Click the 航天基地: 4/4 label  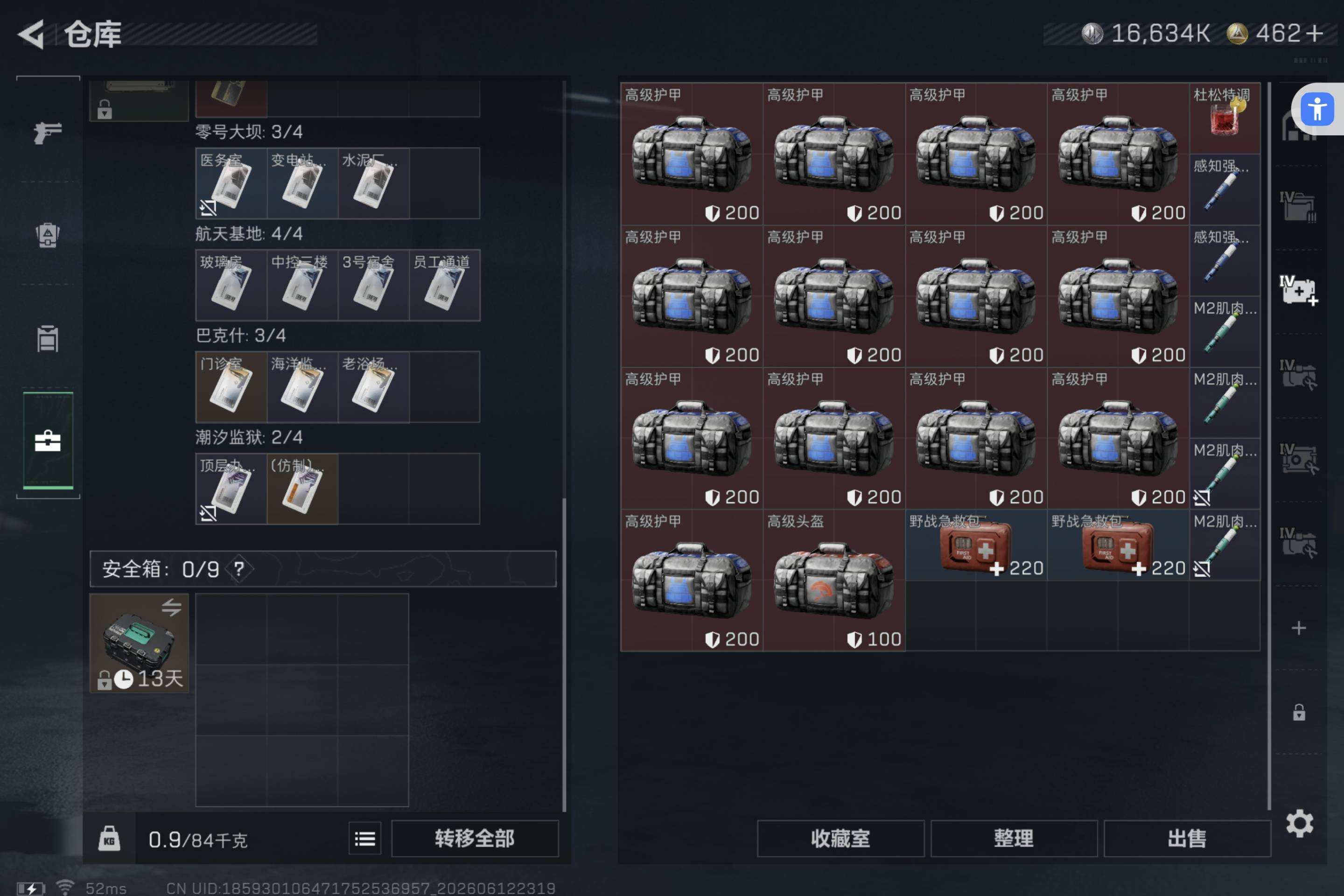coord(249,234)
